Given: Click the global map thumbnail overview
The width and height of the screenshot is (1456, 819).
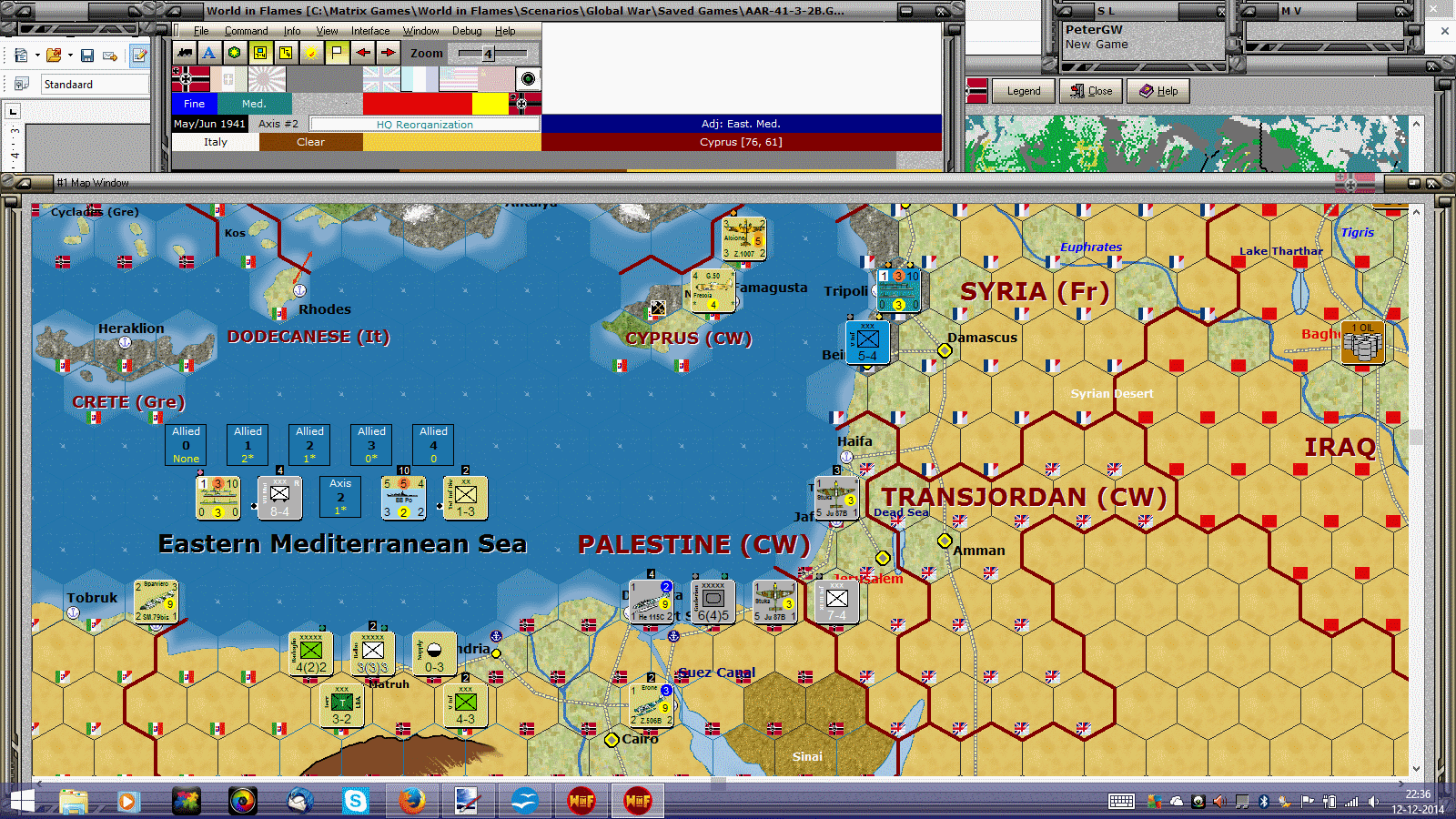Looking at the screenshot, I should point(1187,144).
